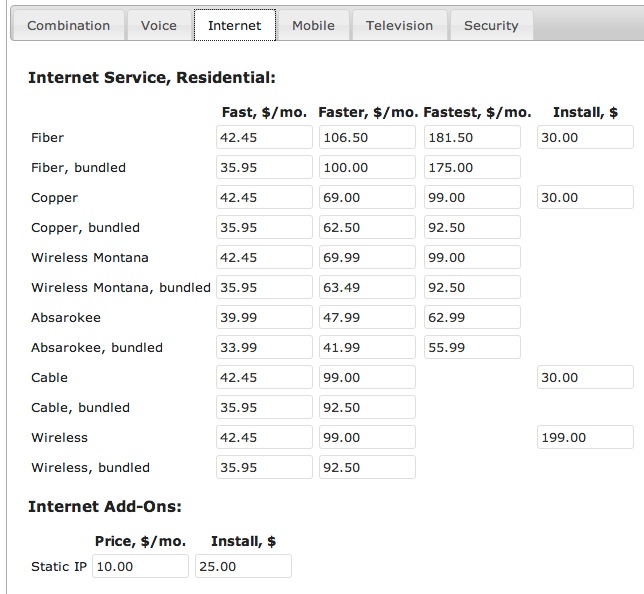This screenshot has height=594, width=644.
Task: Focus the Wireless Montana Faster price field
Action: (367, 258)
